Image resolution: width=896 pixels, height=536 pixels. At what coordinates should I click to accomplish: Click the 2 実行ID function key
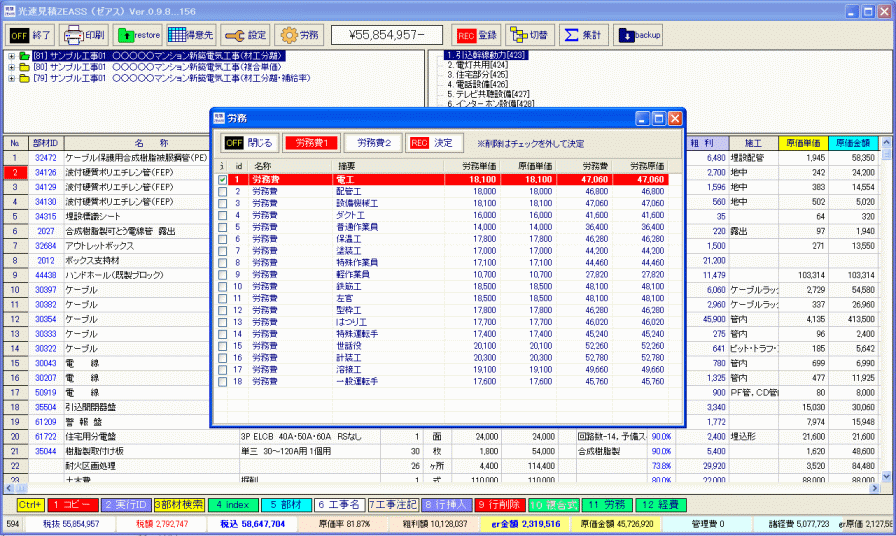[126, 505]
